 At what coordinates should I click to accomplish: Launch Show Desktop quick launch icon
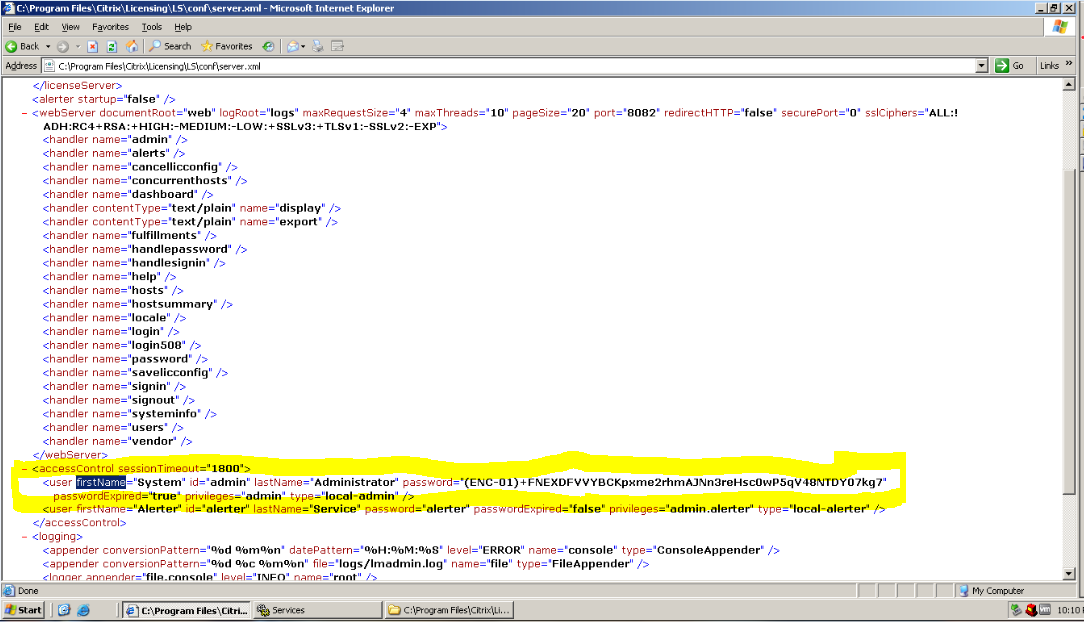64,610
